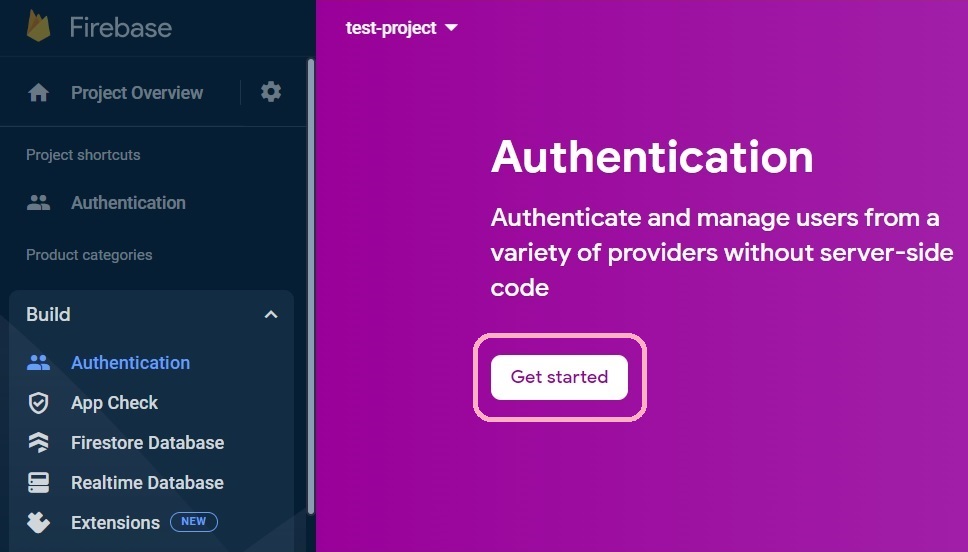Click the Firebase flame logo
968x552 pixels.
coord(38,26)
